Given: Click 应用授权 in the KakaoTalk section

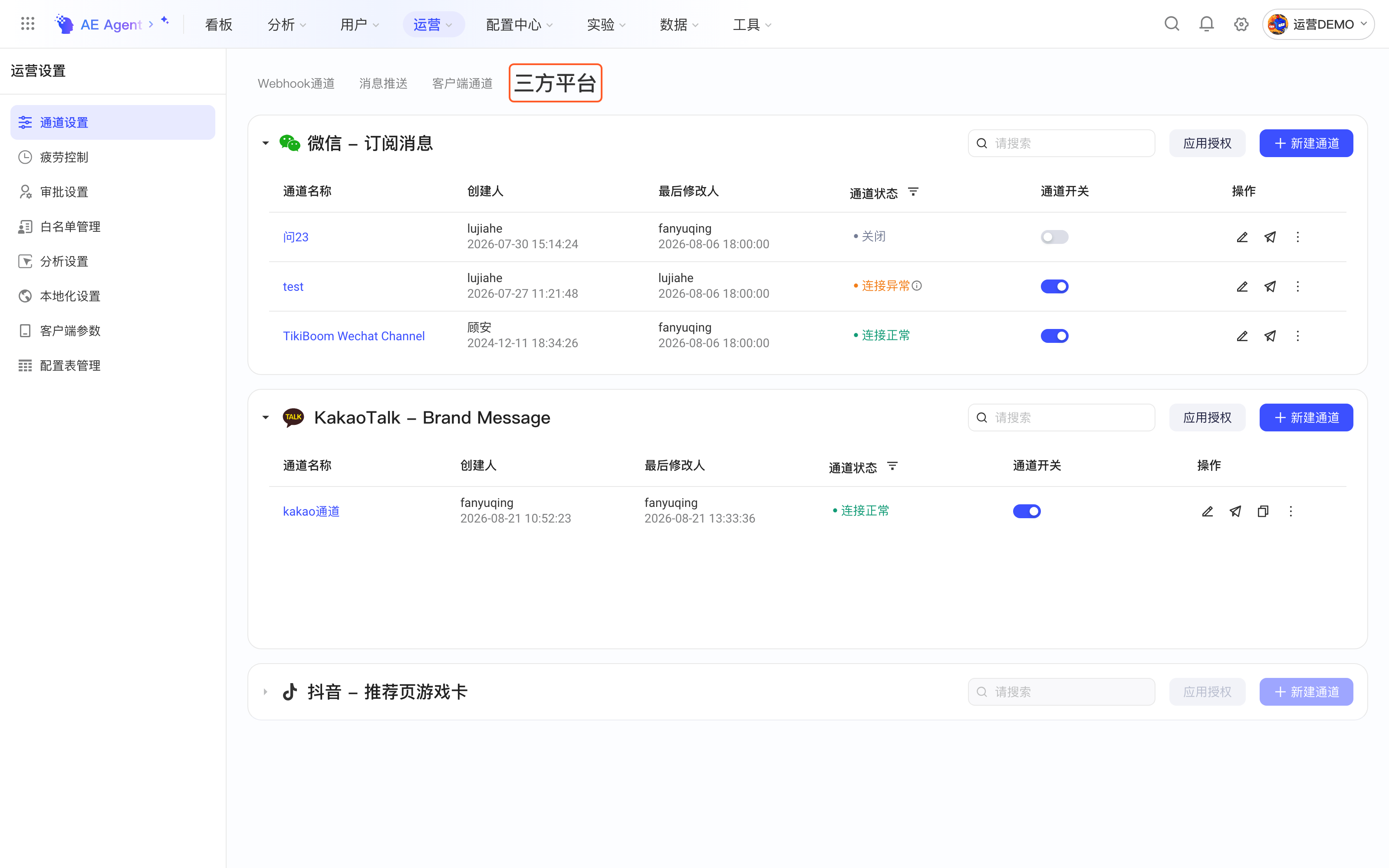Looking at the screenshot, I should 1207,418.
